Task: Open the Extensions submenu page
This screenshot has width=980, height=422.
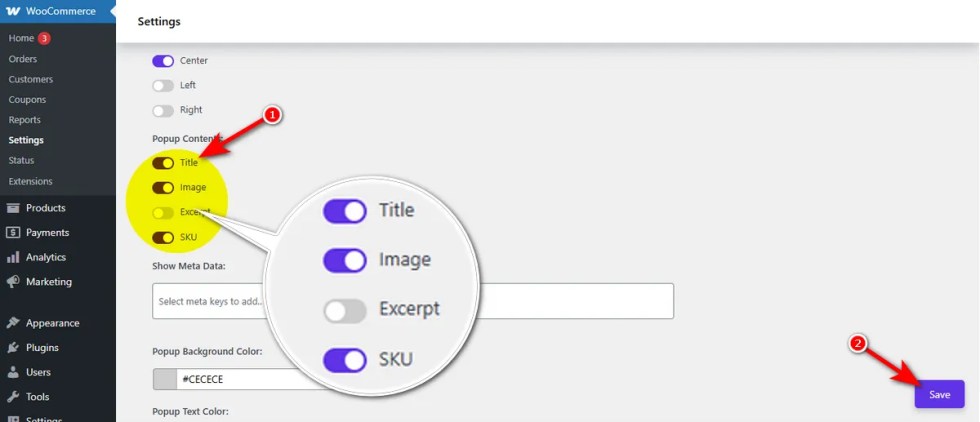Action: pyautogui.click(x=30, y=181)
